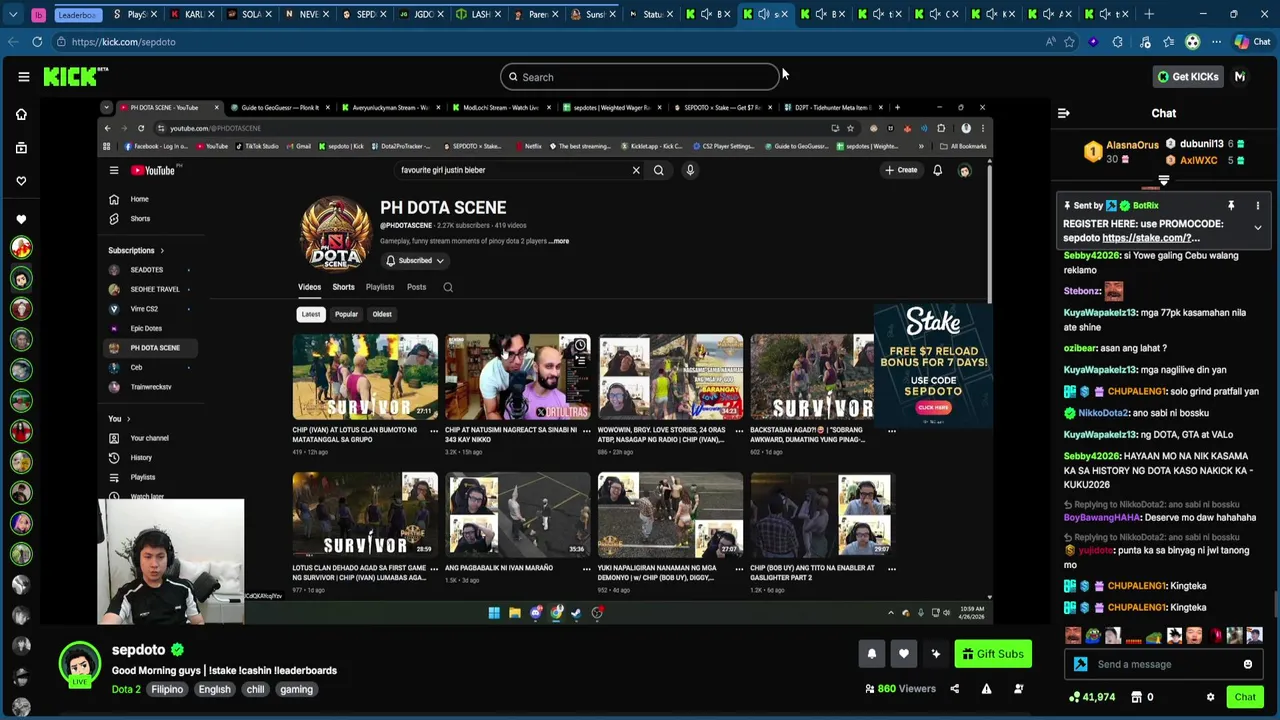The height and width of the screenshot is (720, 1280).
Task: Click the Gift Subs button
Action: click(x=992, y=654)
